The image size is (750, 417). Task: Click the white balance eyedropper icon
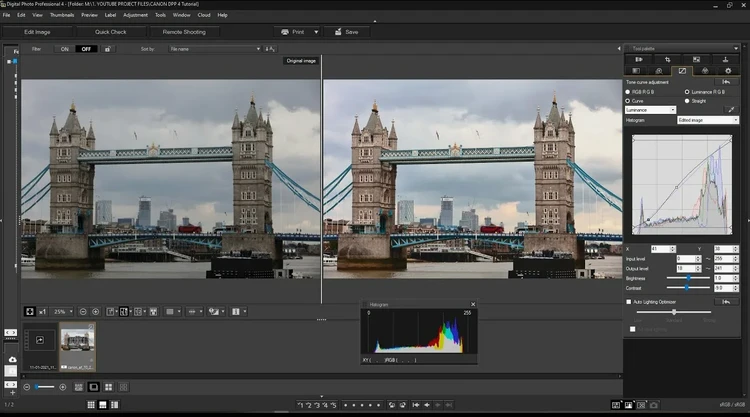point(731,109)
